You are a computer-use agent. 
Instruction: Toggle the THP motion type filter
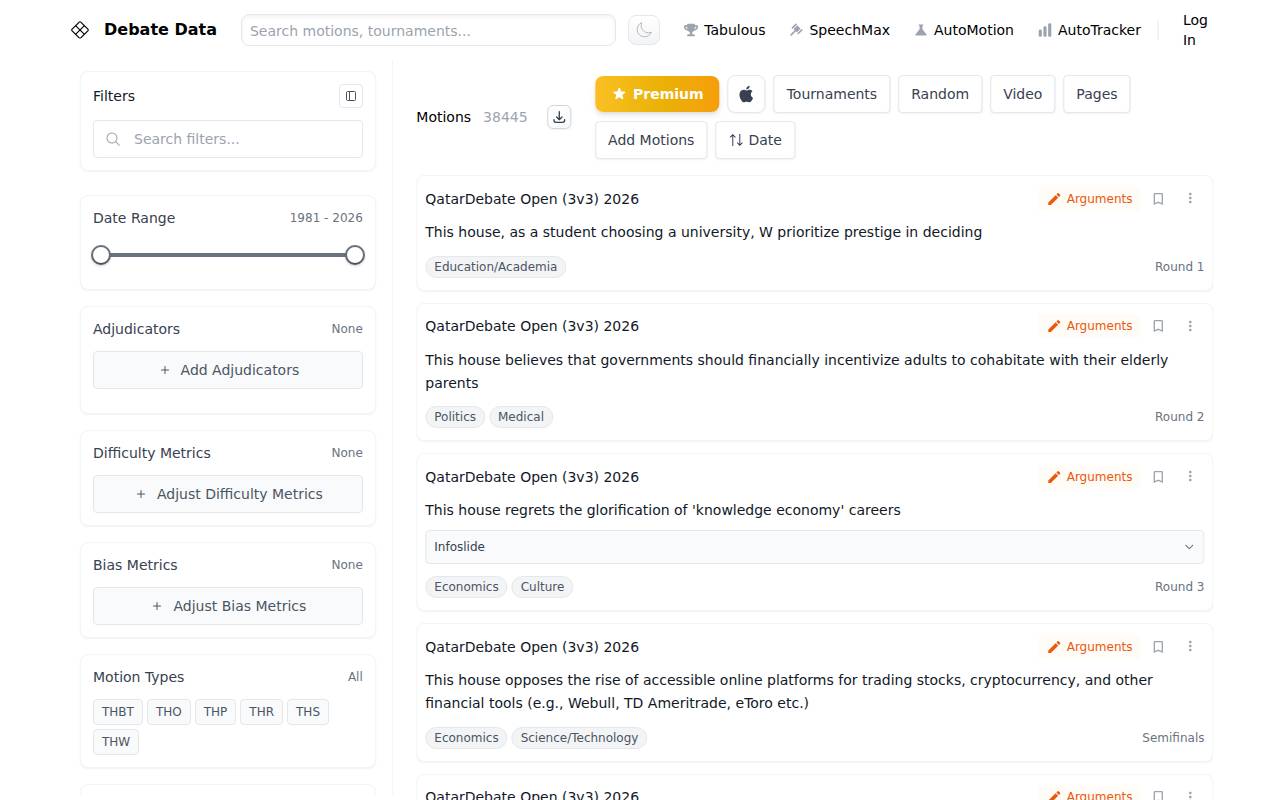tap(216, 712)
